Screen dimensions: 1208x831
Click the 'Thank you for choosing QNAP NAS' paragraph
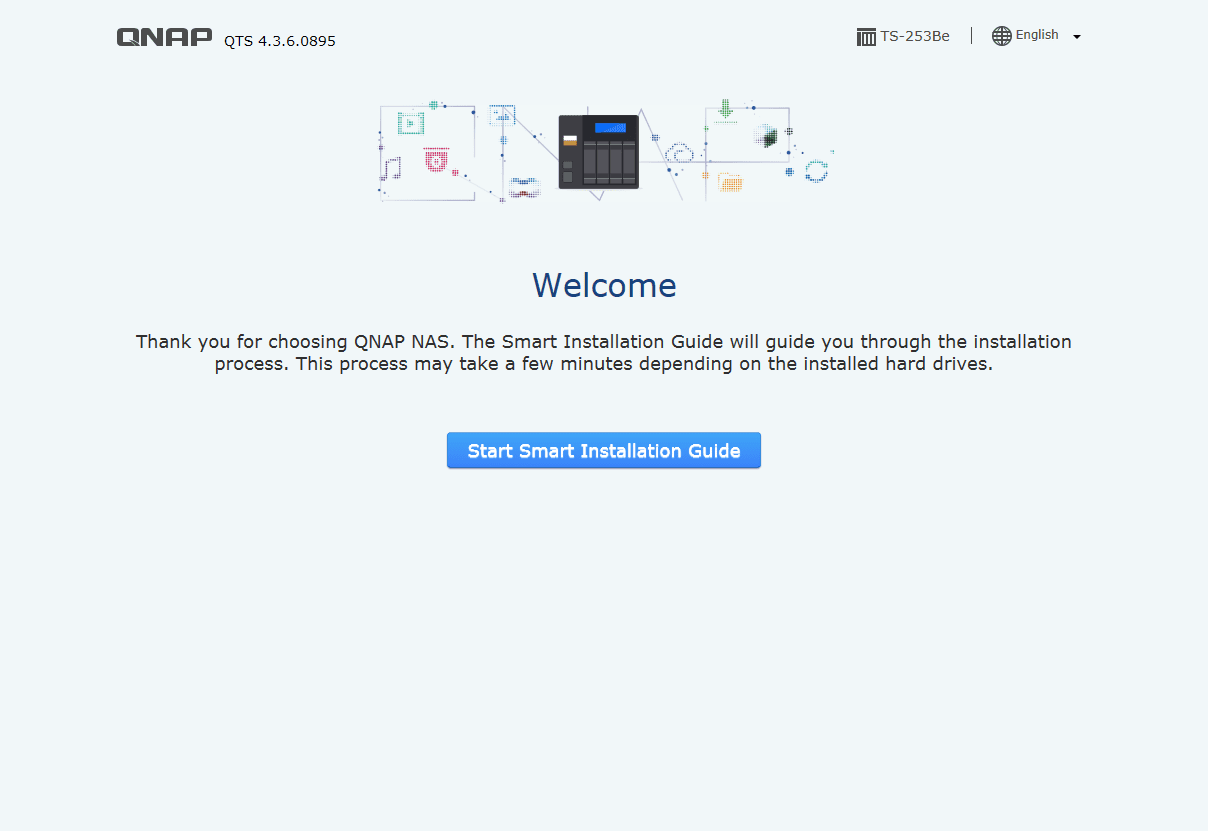coord(604,353)
